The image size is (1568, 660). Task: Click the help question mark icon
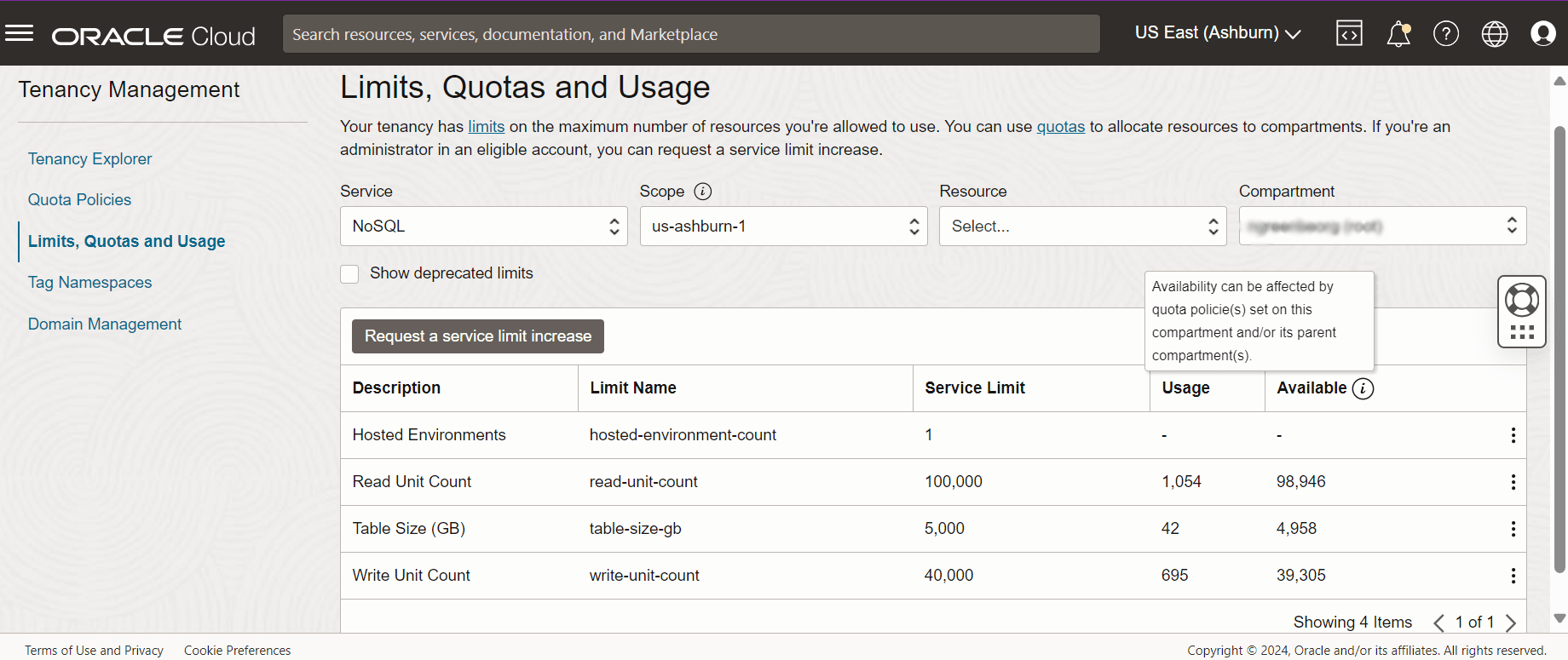point(1446,33)
